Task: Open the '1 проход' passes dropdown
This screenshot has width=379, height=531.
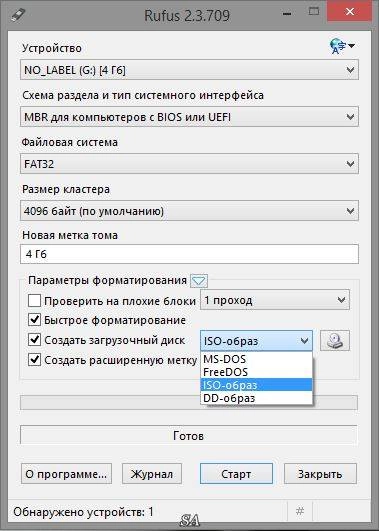Action: coord(275,300)
